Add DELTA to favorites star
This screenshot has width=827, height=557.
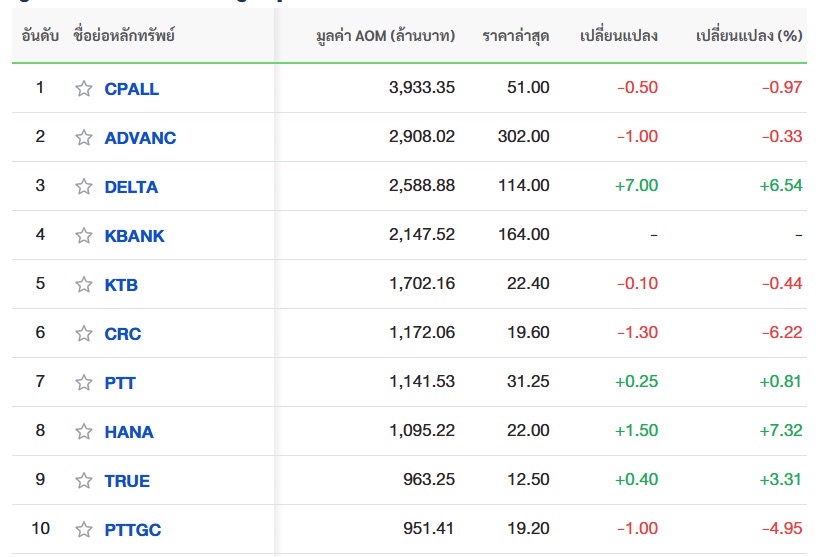point(83,186)
